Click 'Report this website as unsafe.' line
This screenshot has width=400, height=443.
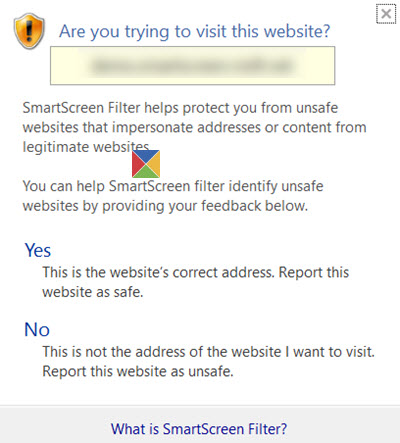tap(138, 371)
